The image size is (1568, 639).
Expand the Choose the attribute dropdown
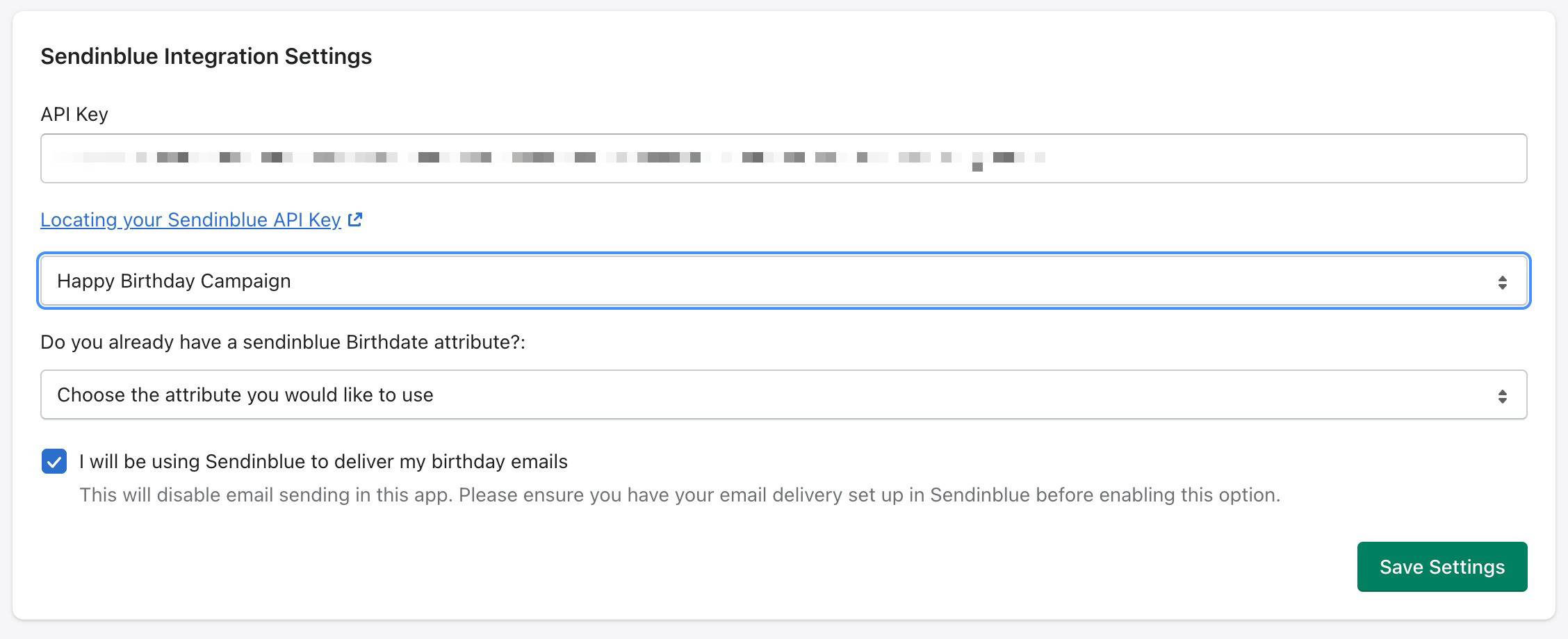pyautogui.click(x=783, y=395)
